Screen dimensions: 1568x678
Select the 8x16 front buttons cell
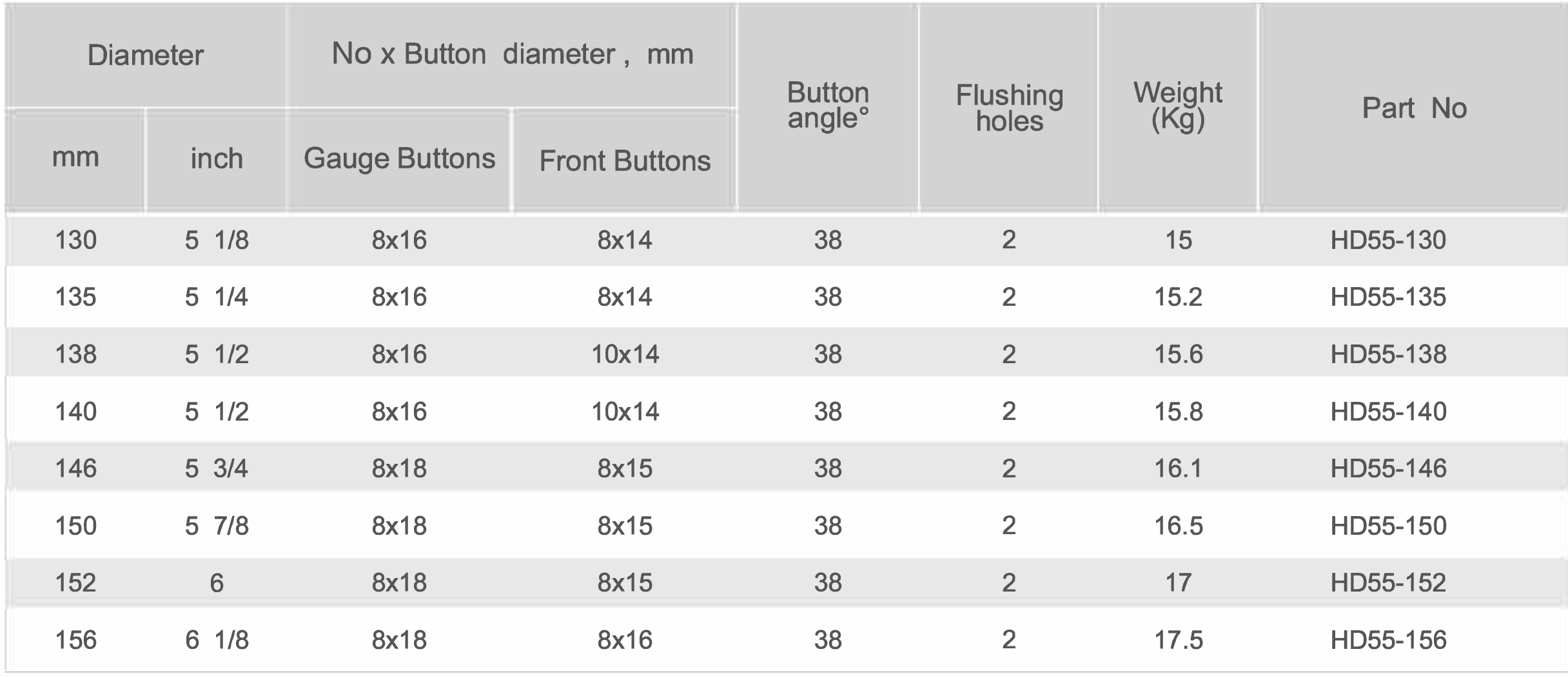625,640
